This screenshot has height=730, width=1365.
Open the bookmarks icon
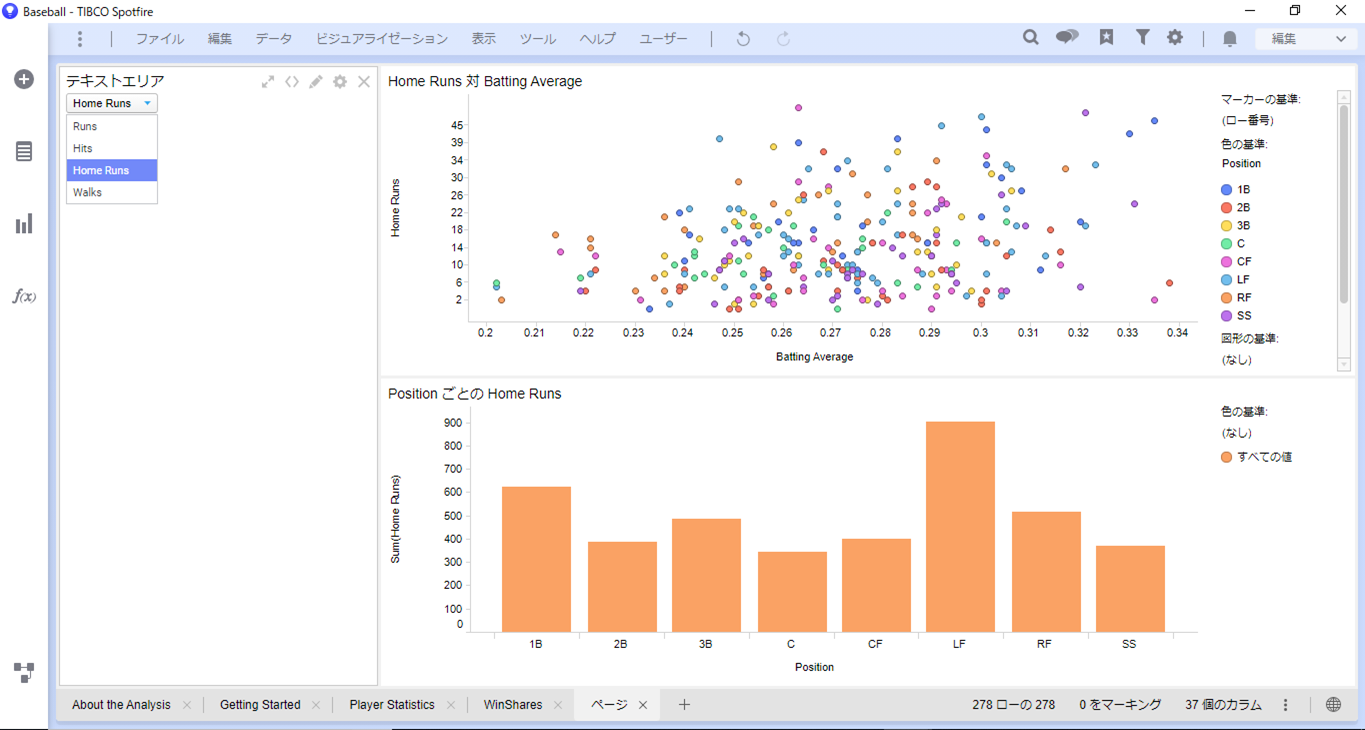pyautogui.click(x=1106, y=38)
